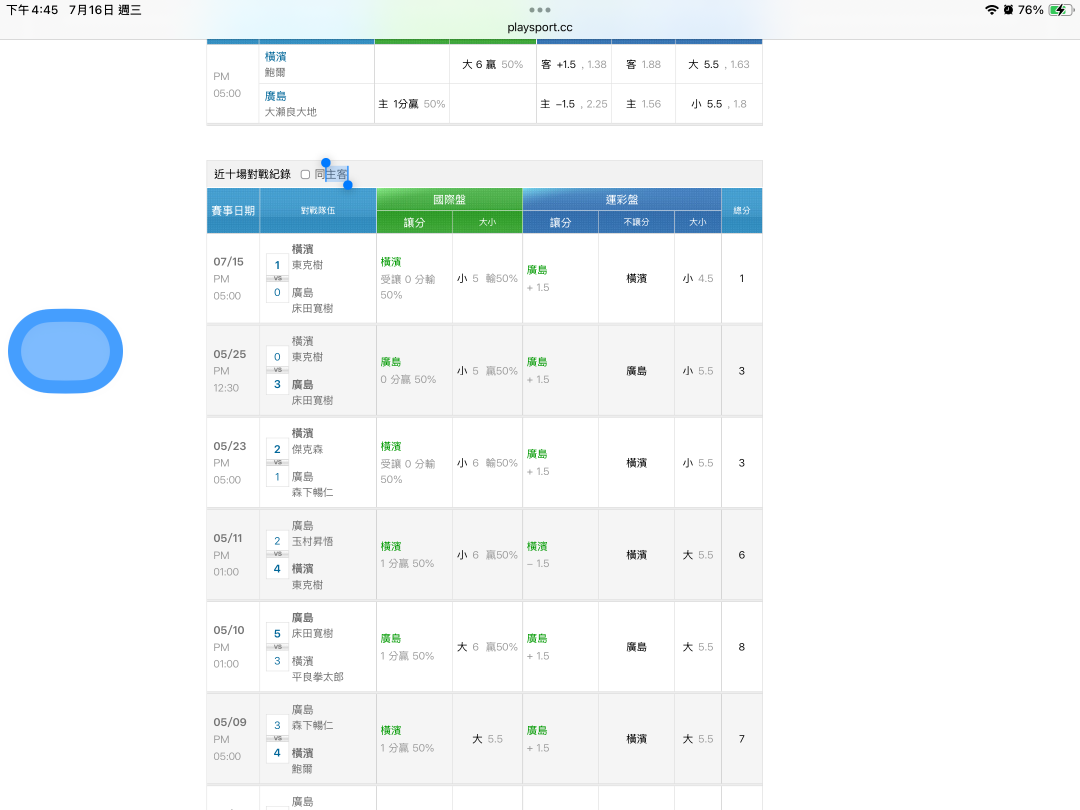Tap the blue floating oval button
1080x810 pixels.
click(x=65, y=351)
